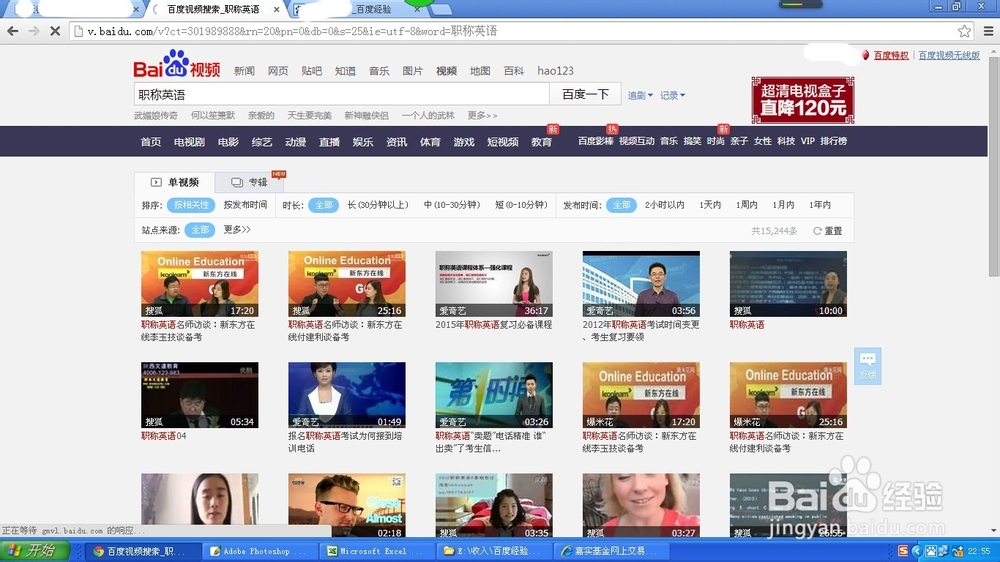Open the 排行榜 navigation item

pos(834,141)
